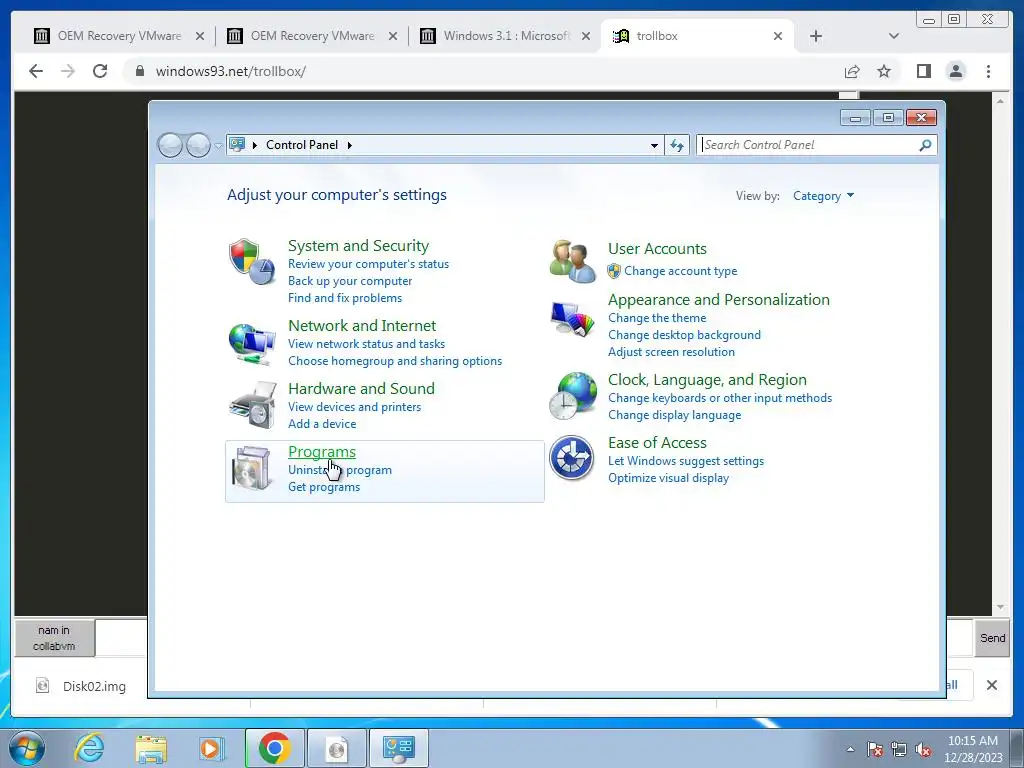
Task: Click the Control Panel refresh button
Action: [677, 145]
